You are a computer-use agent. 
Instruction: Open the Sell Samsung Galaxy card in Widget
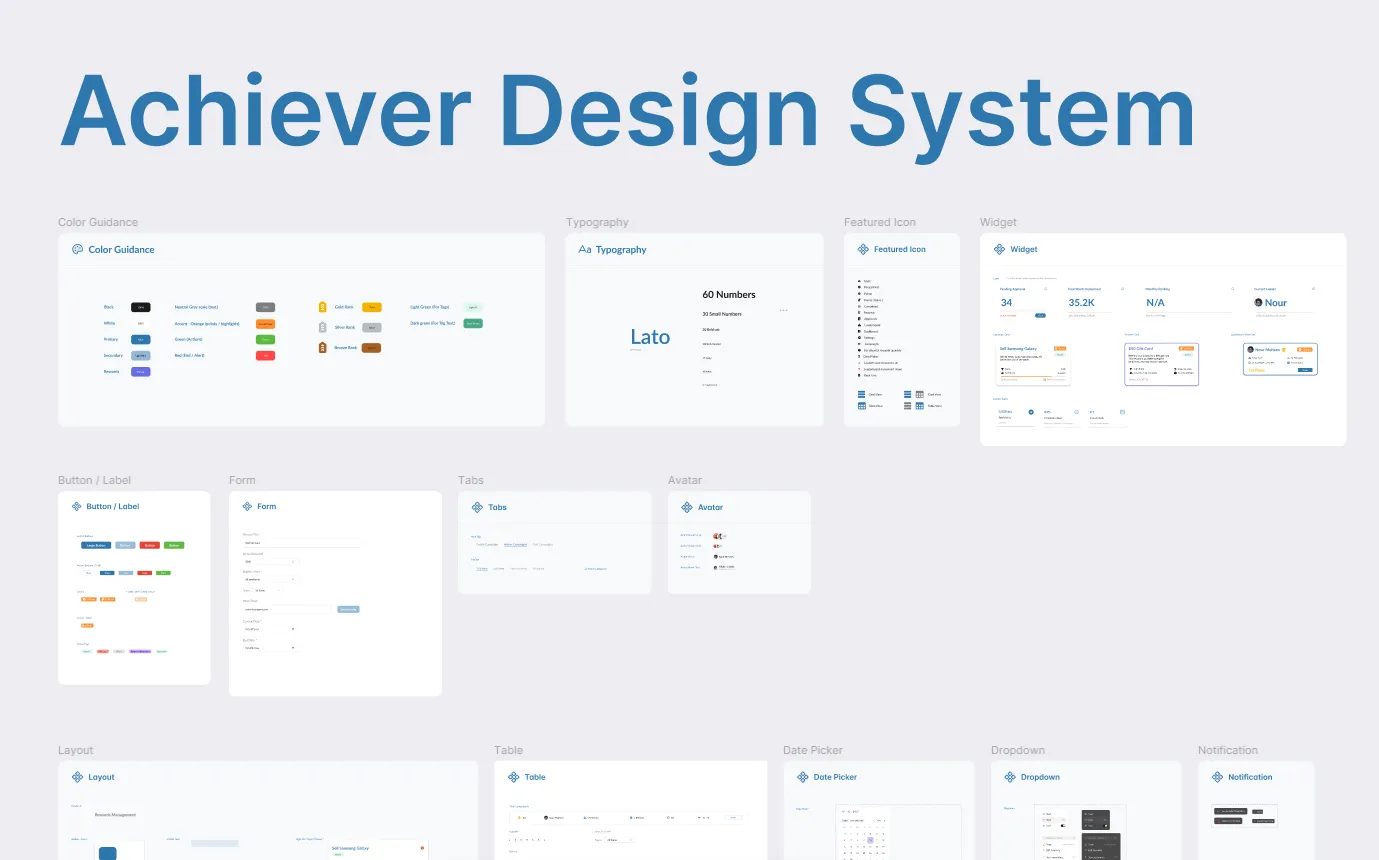pos(1033,364)
